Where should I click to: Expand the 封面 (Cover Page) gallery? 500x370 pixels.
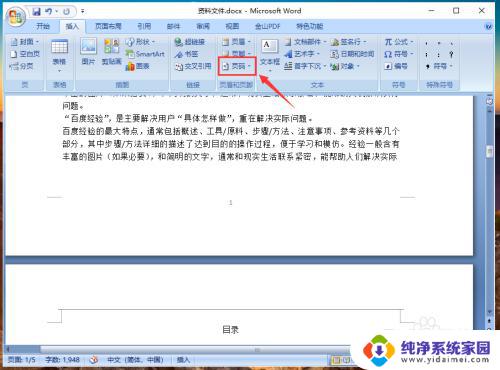[25, 42]
